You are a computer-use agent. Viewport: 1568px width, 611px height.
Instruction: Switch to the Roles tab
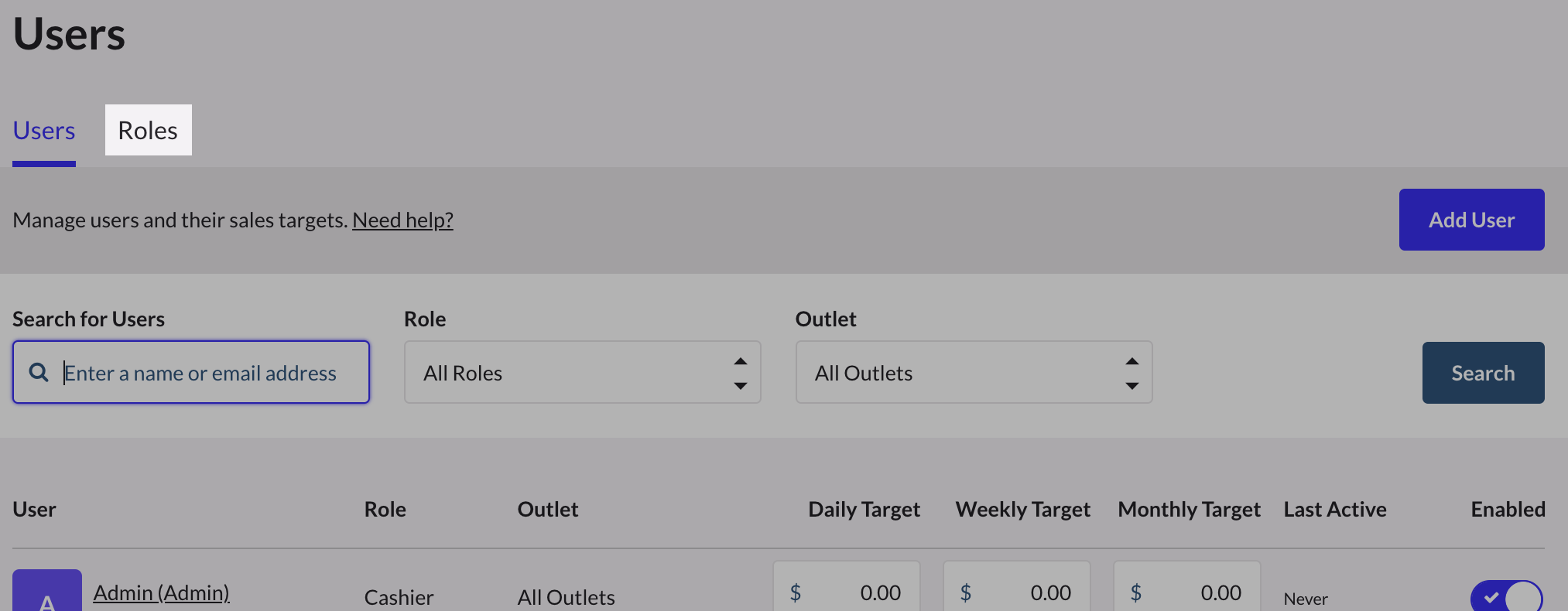[148, 131]
